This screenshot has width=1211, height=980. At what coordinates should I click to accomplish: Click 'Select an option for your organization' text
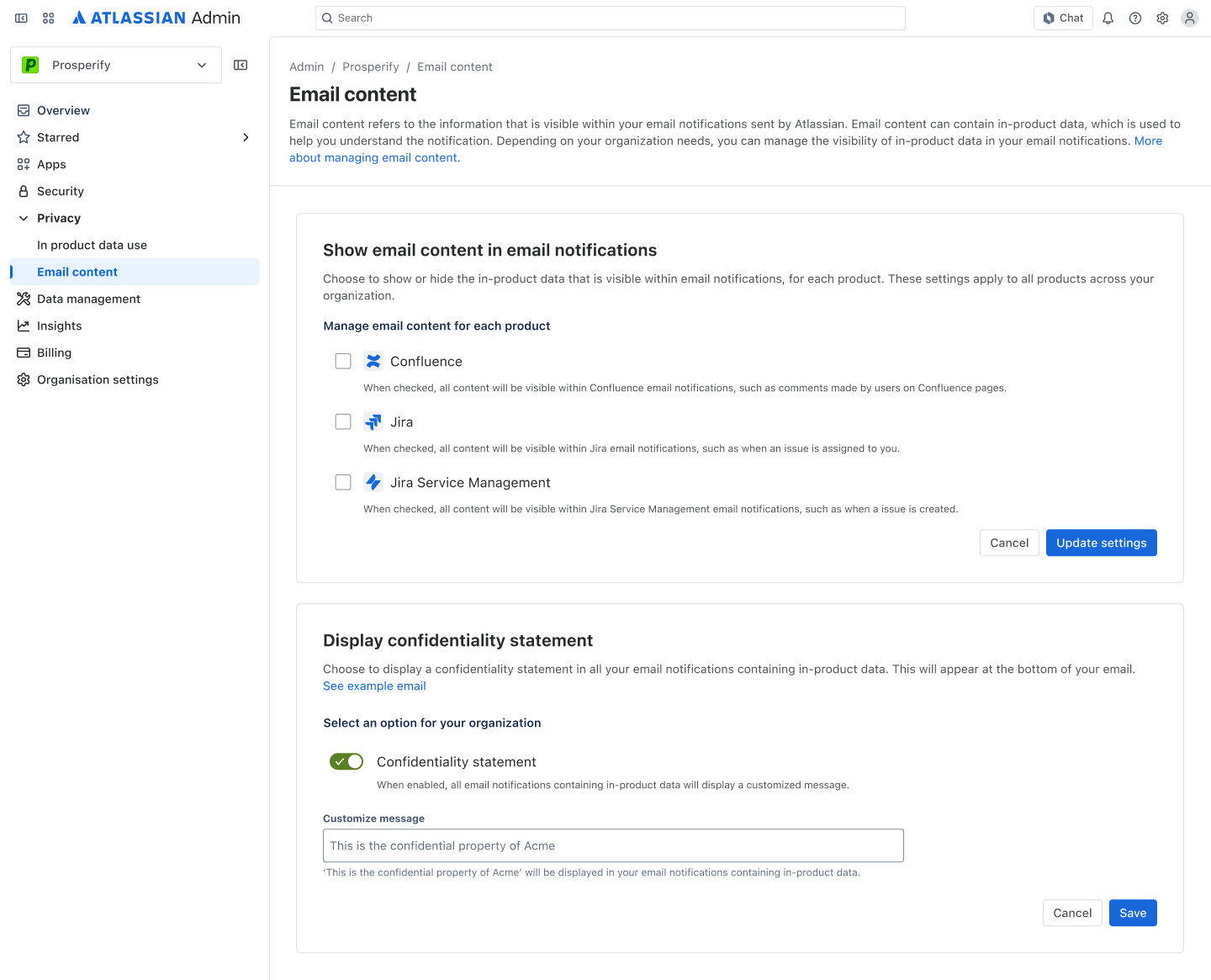432,723
